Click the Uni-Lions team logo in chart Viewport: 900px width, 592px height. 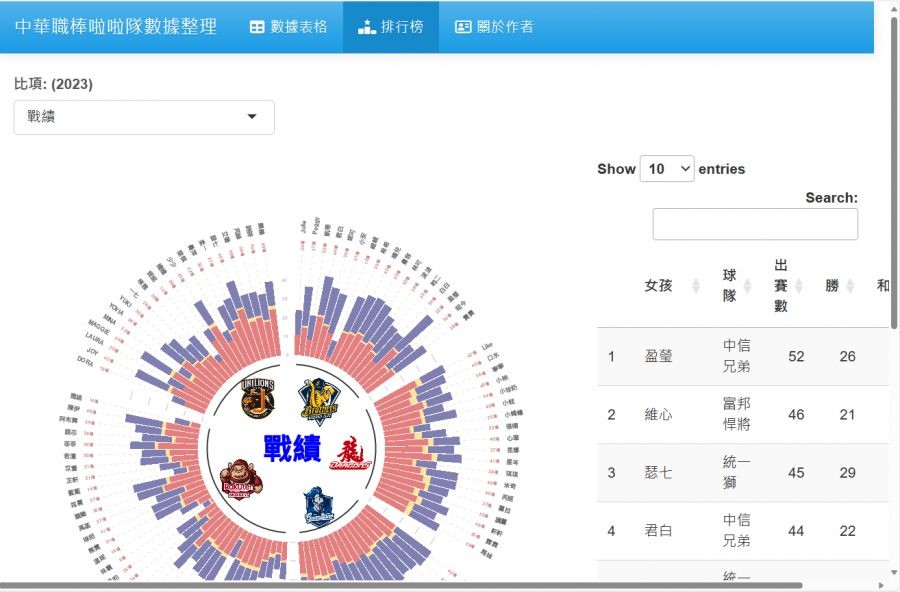pyautogui.click(x=258, y=397)
